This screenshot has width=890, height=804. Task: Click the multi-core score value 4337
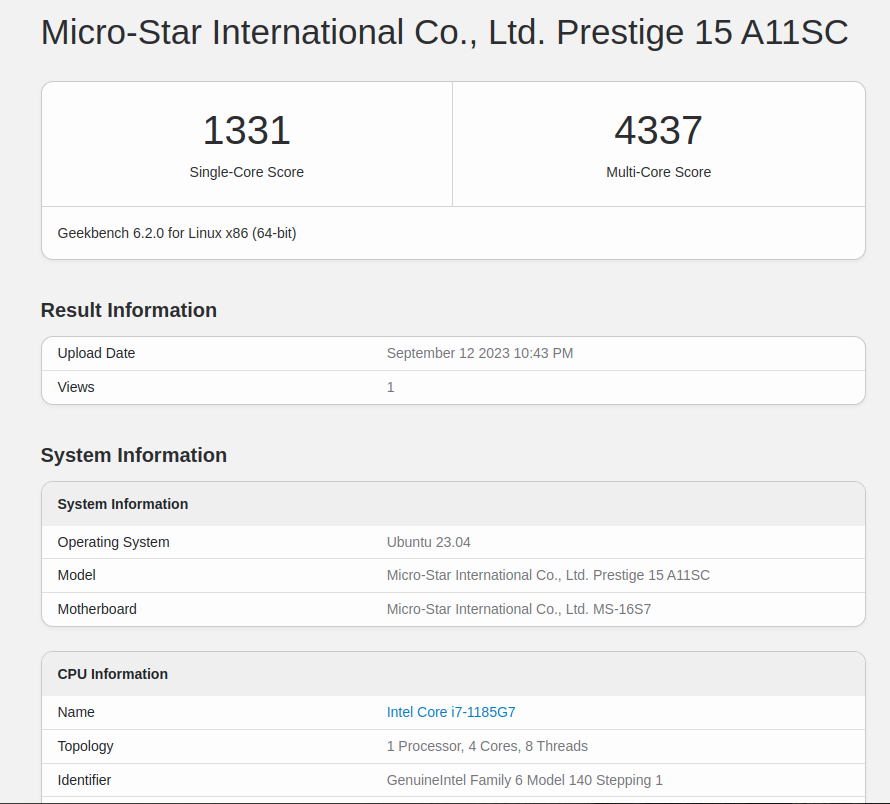[658, 131]
